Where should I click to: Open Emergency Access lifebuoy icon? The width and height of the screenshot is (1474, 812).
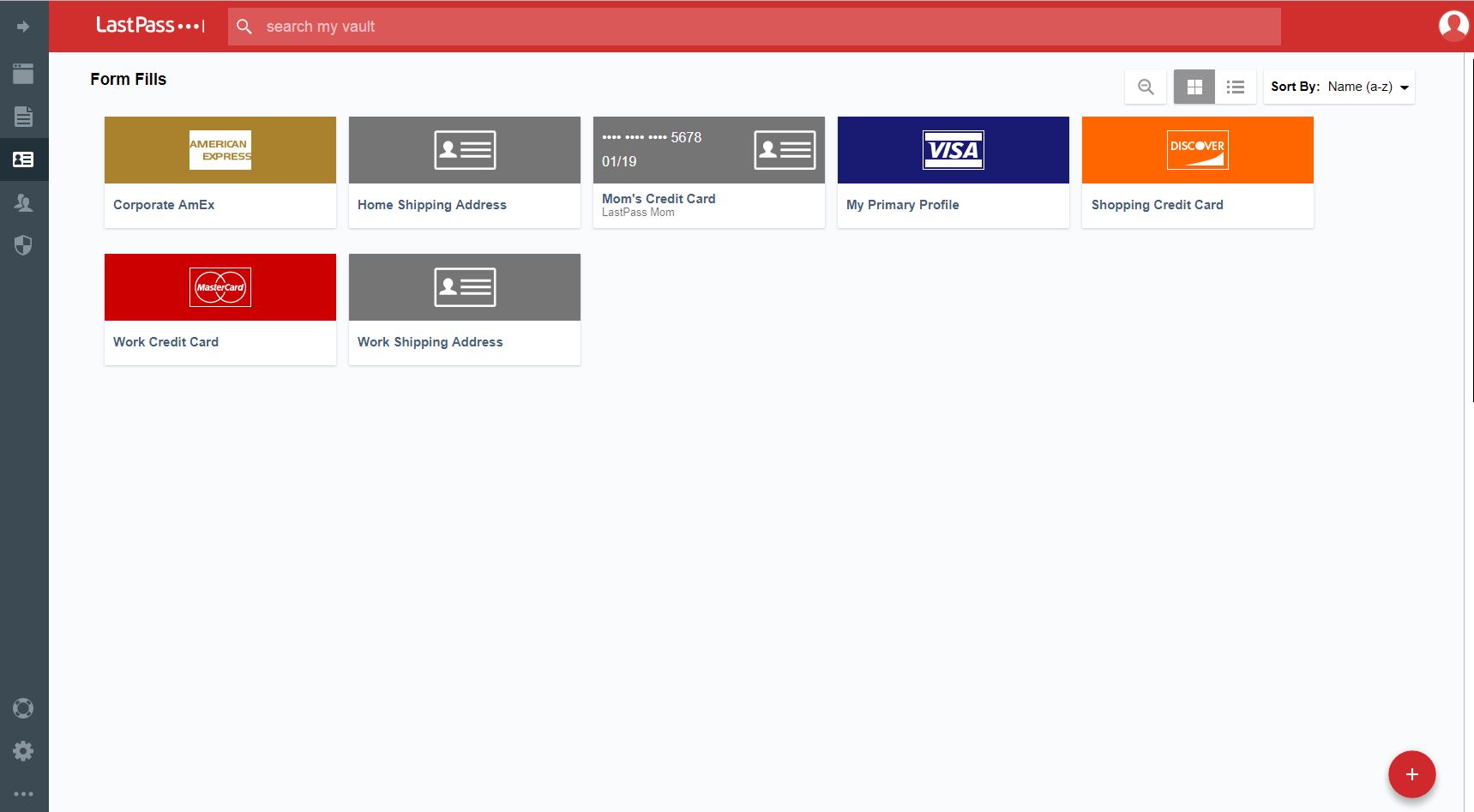[23, 708]
